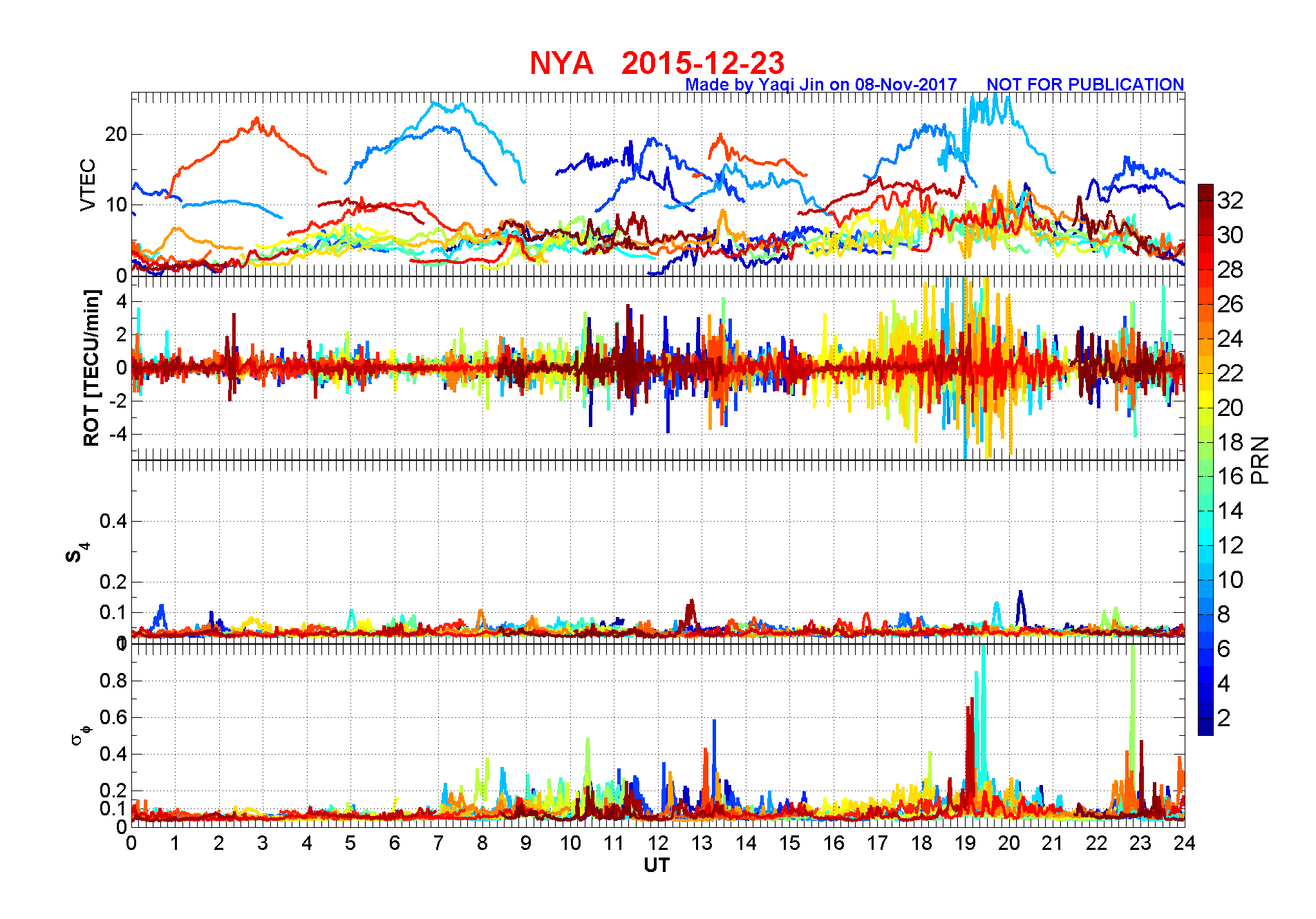The width and height of the screenshot is (1316, 919).
Task: Click the VTEC y-axis label
Action: (x=88, y=184)
